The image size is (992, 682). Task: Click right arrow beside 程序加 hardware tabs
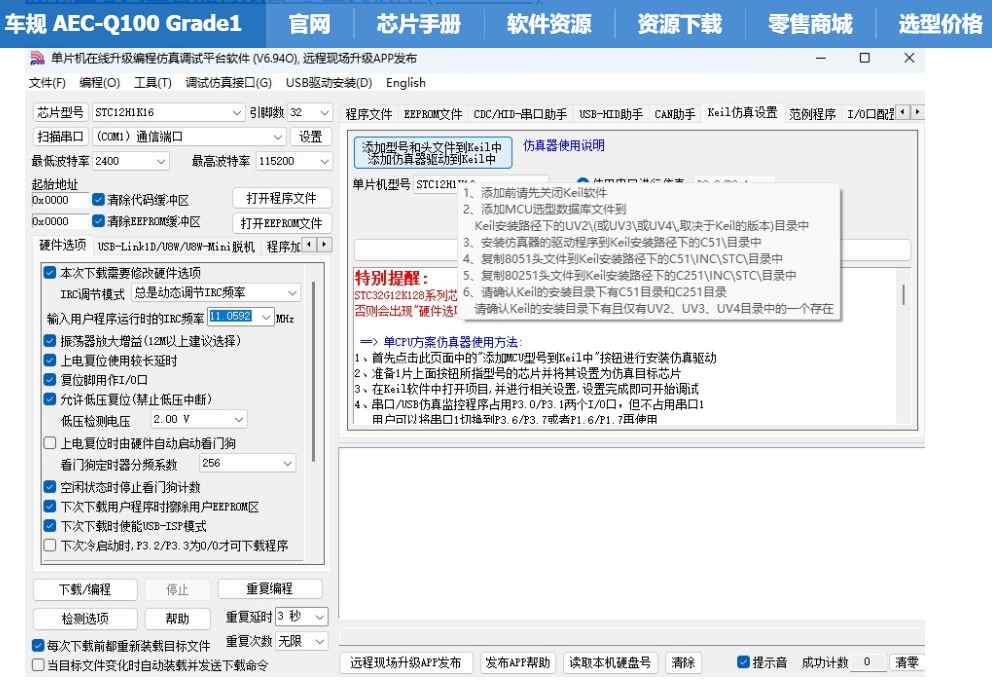click(324, 244)
